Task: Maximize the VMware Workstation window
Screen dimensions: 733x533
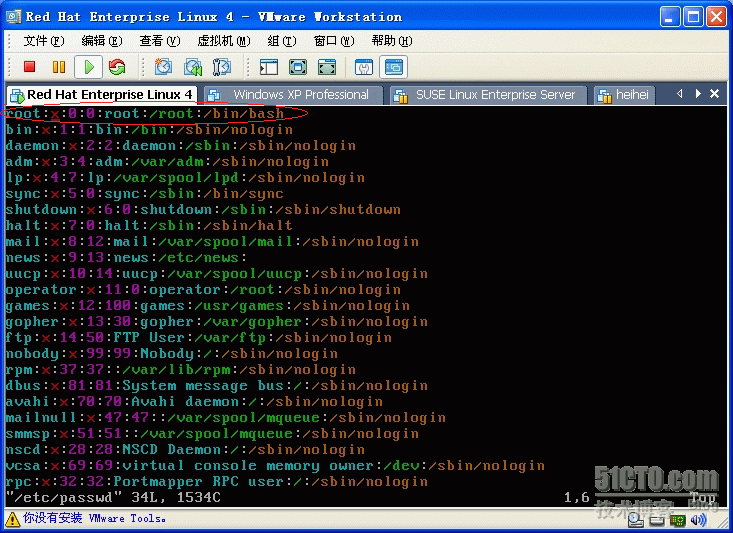Action: 693,17
